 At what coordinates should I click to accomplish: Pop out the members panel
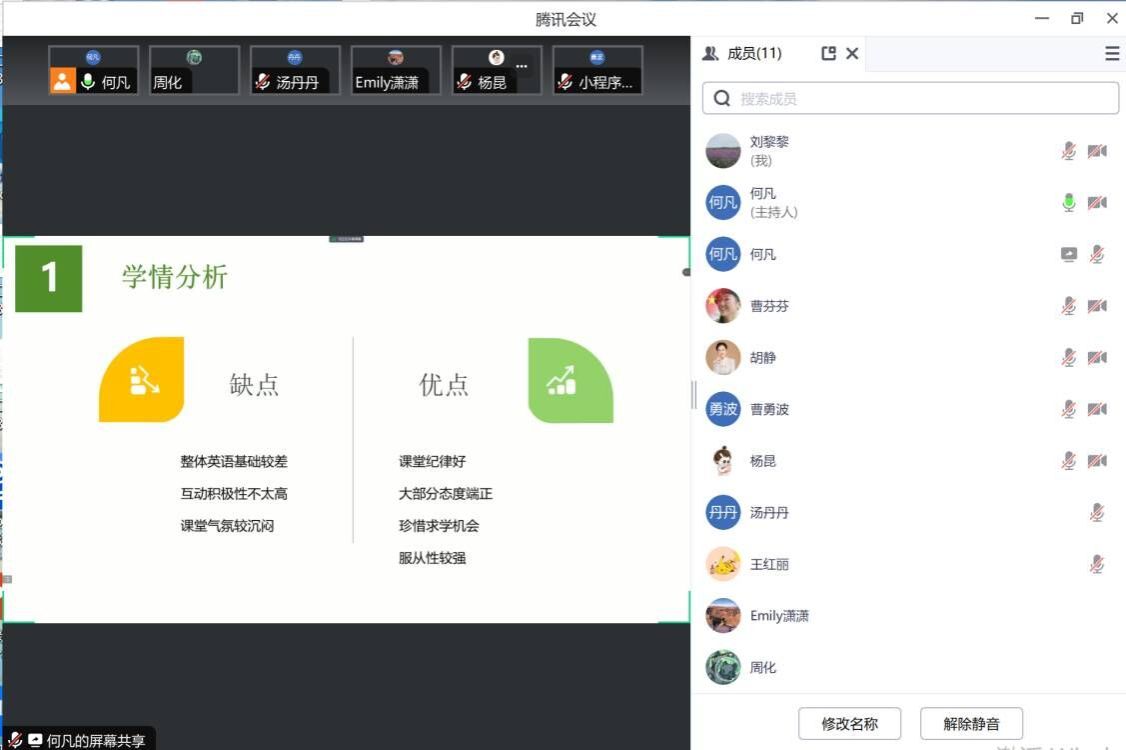828,54
